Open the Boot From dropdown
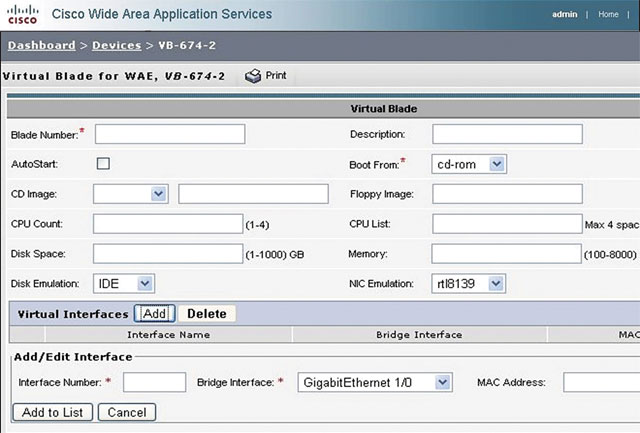The height and width of the screenshot is (433, 640). pos(469,164)
